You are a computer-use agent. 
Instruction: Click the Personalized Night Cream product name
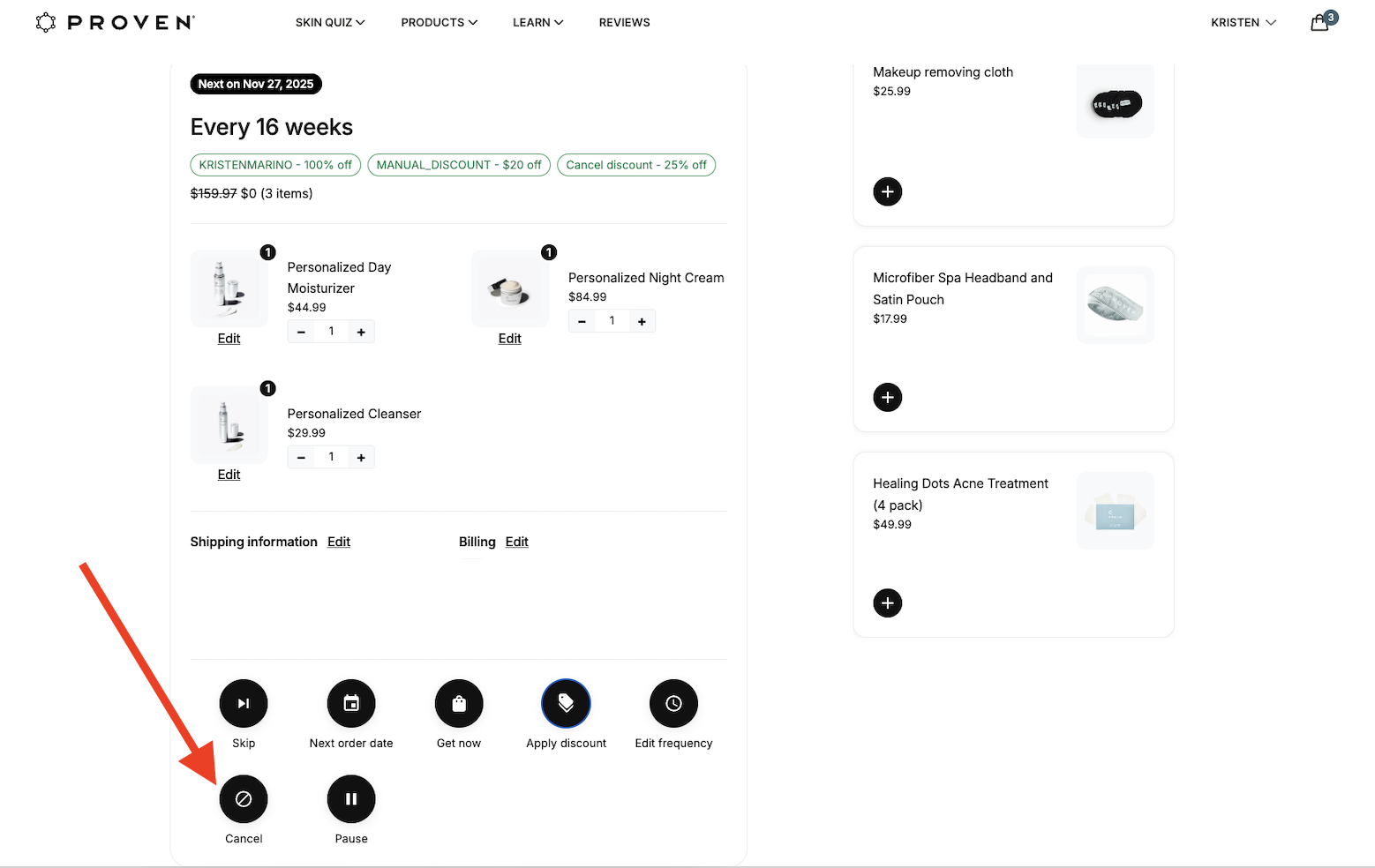tap(646, 278)
